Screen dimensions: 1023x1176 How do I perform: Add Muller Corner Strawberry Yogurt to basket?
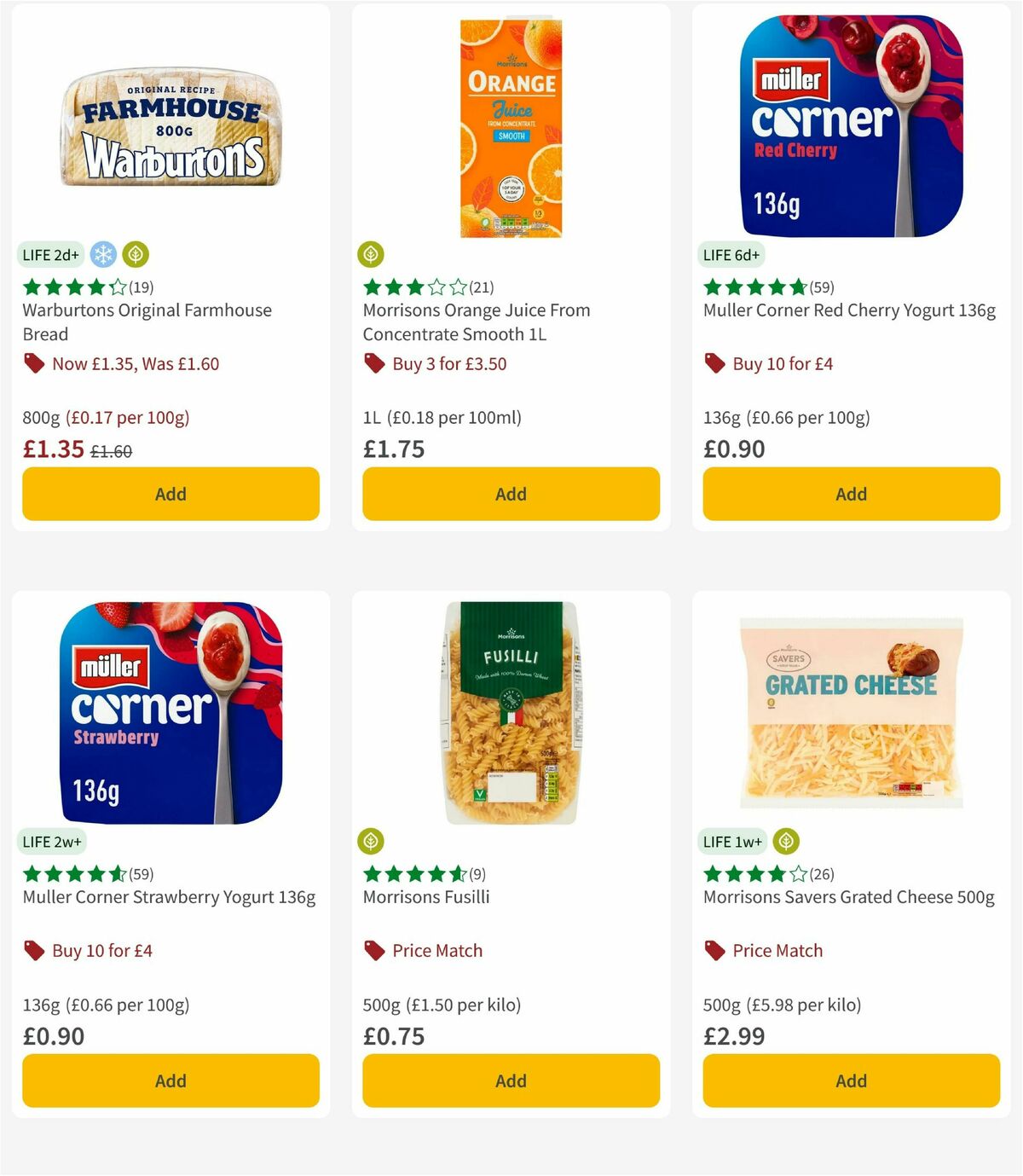pyautogui.click(x=170, y=1080)
